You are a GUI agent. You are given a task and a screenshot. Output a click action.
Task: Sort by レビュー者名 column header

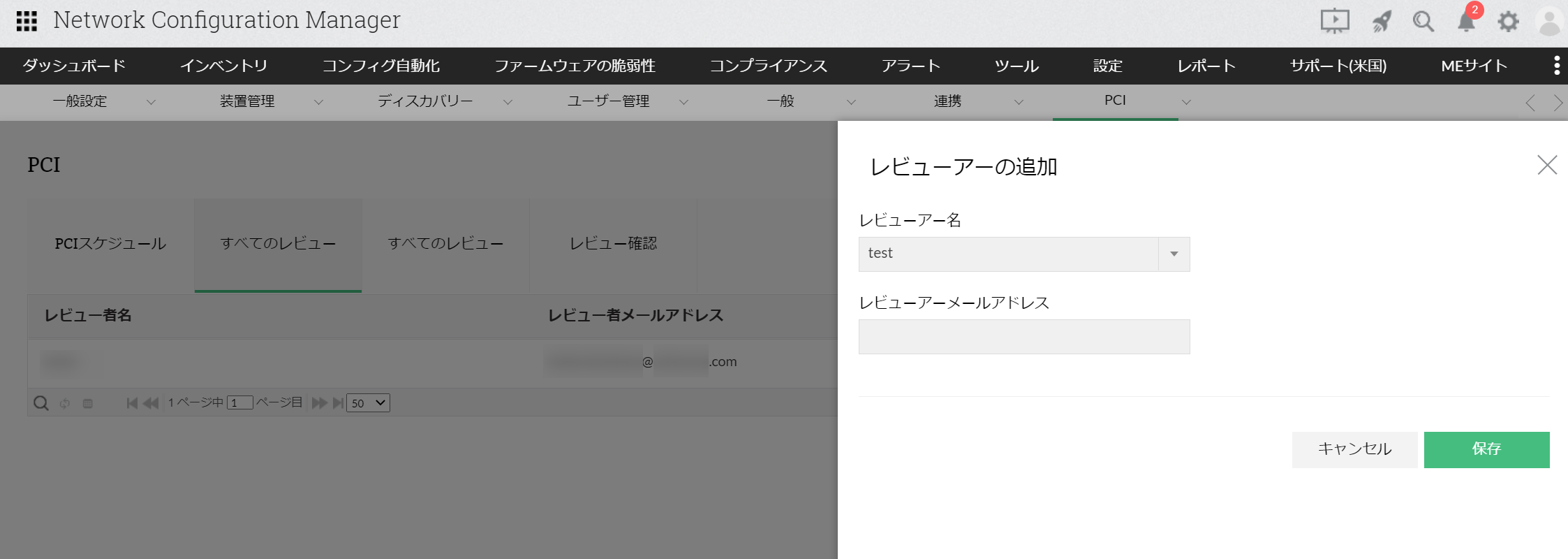pyautogui.click(x=88, y=316)
